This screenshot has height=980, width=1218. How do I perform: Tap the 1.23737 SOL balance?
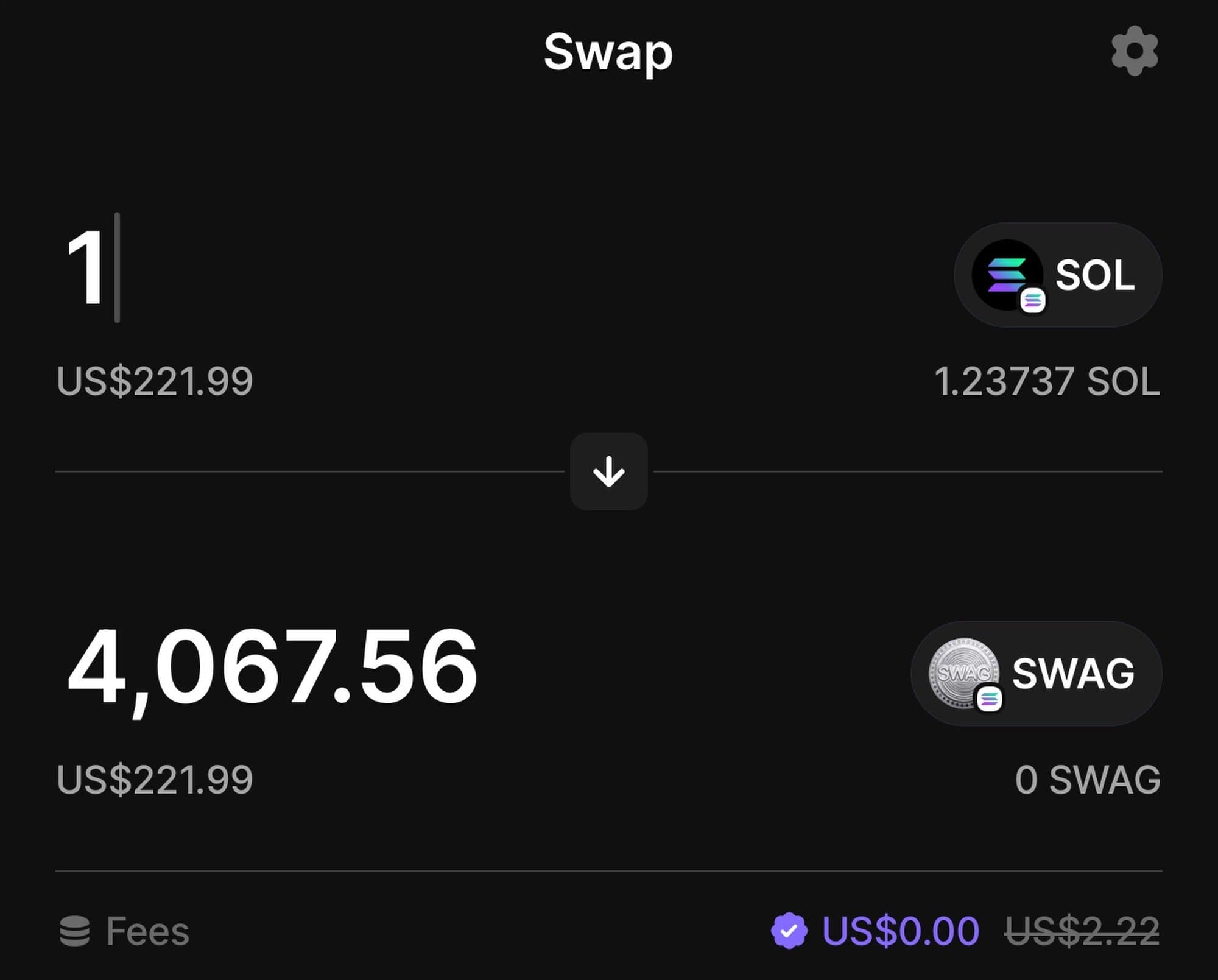click(1046, 382)
